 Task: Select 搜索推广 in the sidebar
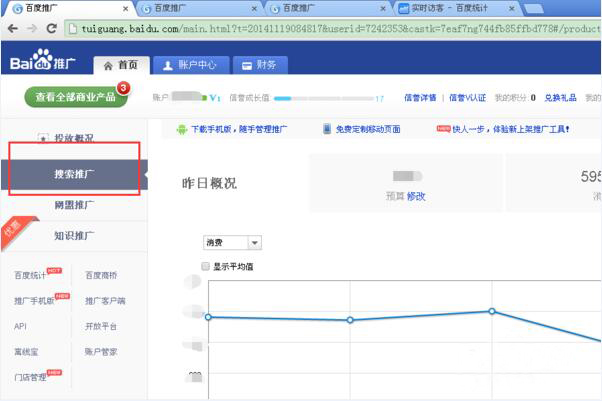pos(74,174)
